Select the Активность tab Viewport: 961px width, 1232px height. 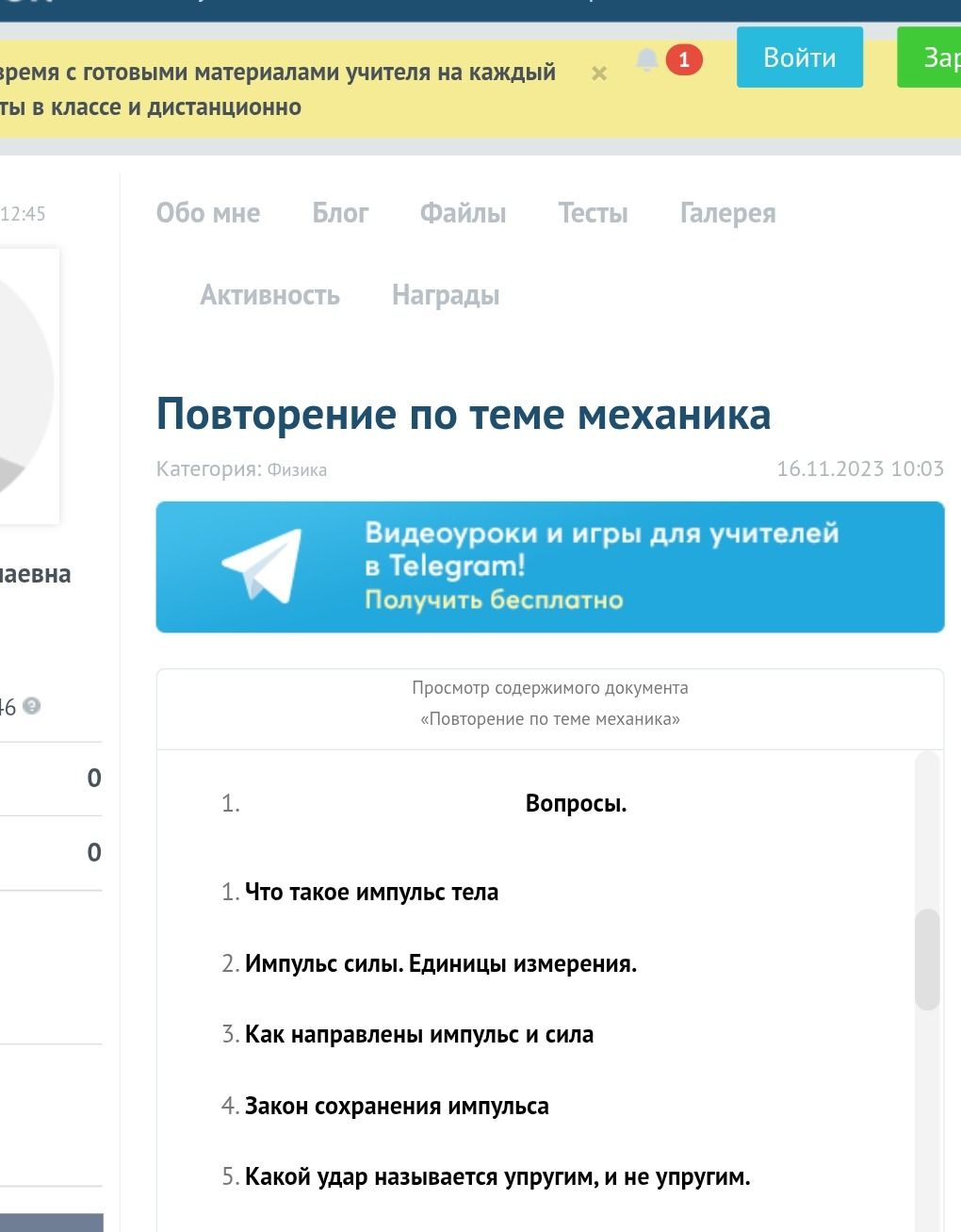click(269, 295)
